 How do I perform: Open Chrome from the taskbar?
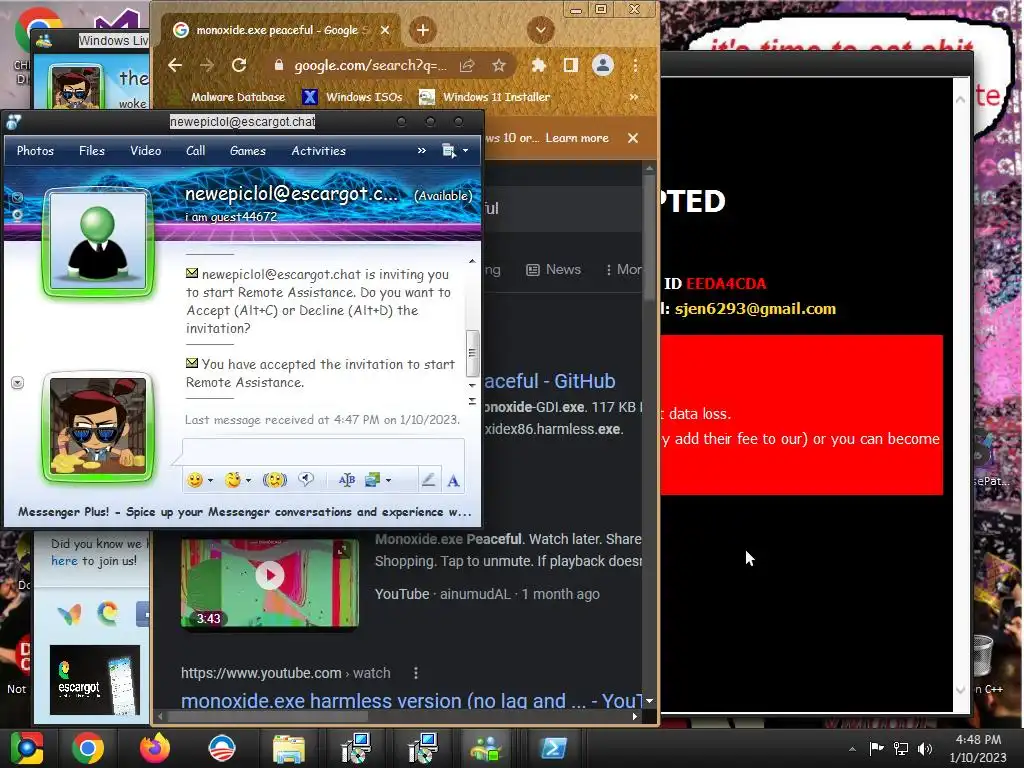point(88,748)
